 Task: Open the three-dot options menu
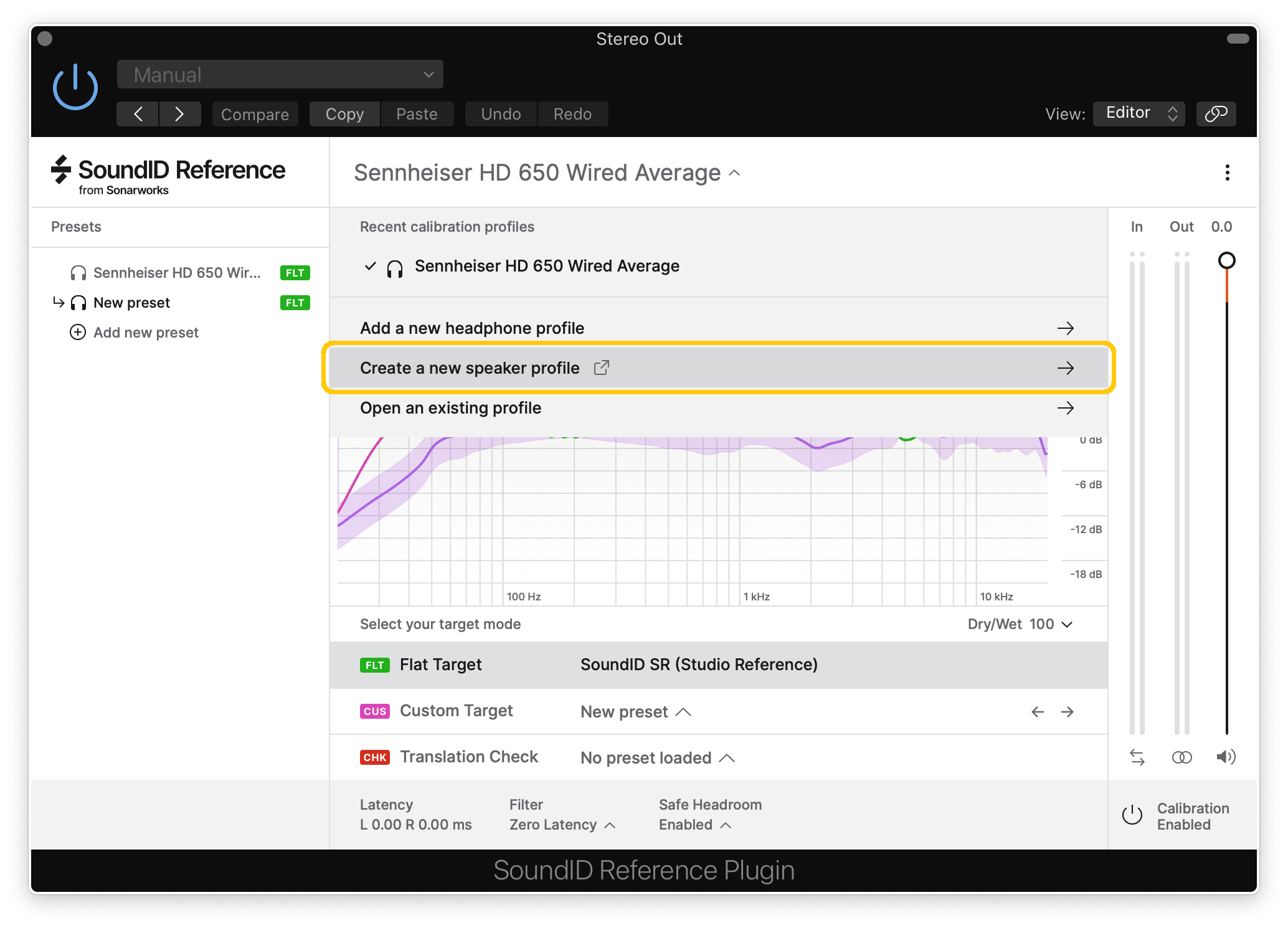[1227, 173]
